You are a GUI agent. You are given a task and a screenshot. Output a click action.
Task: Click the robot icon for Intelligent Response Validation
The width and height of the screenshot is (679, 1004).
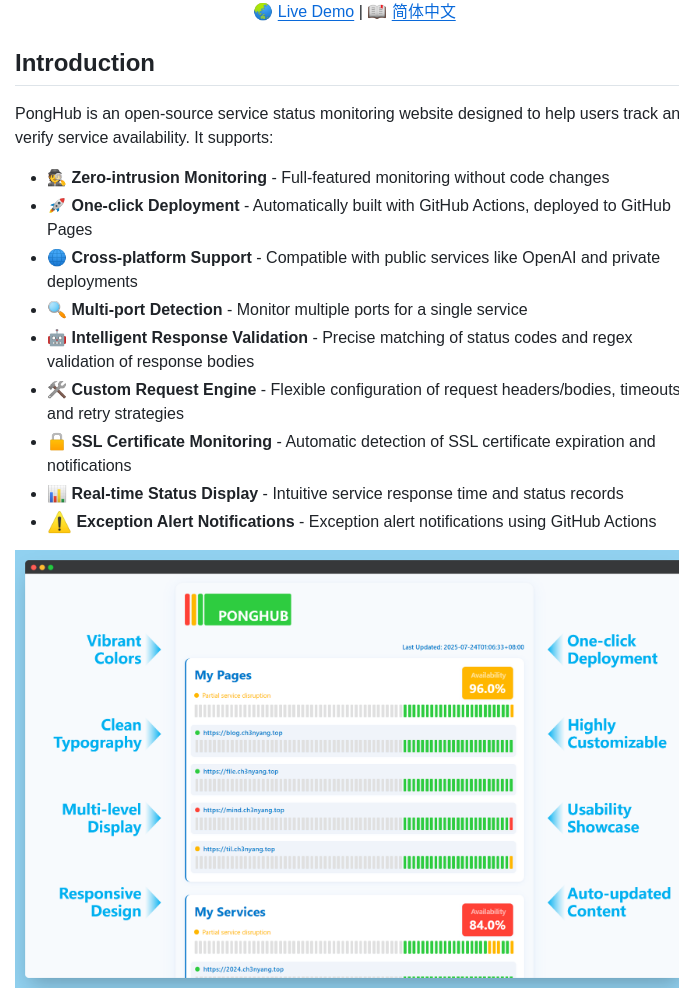[x=57, y=338]
